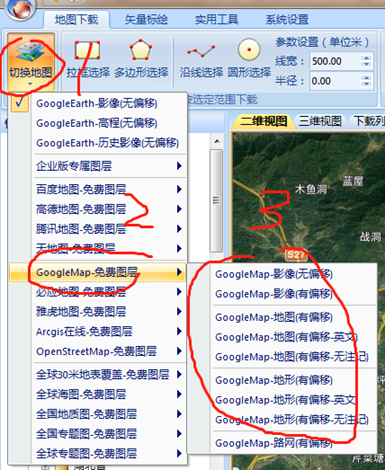Screen dimensions: 385x470
Task: Click the globe application logo button
Action: pyautogui.click(x=21, y=8)
